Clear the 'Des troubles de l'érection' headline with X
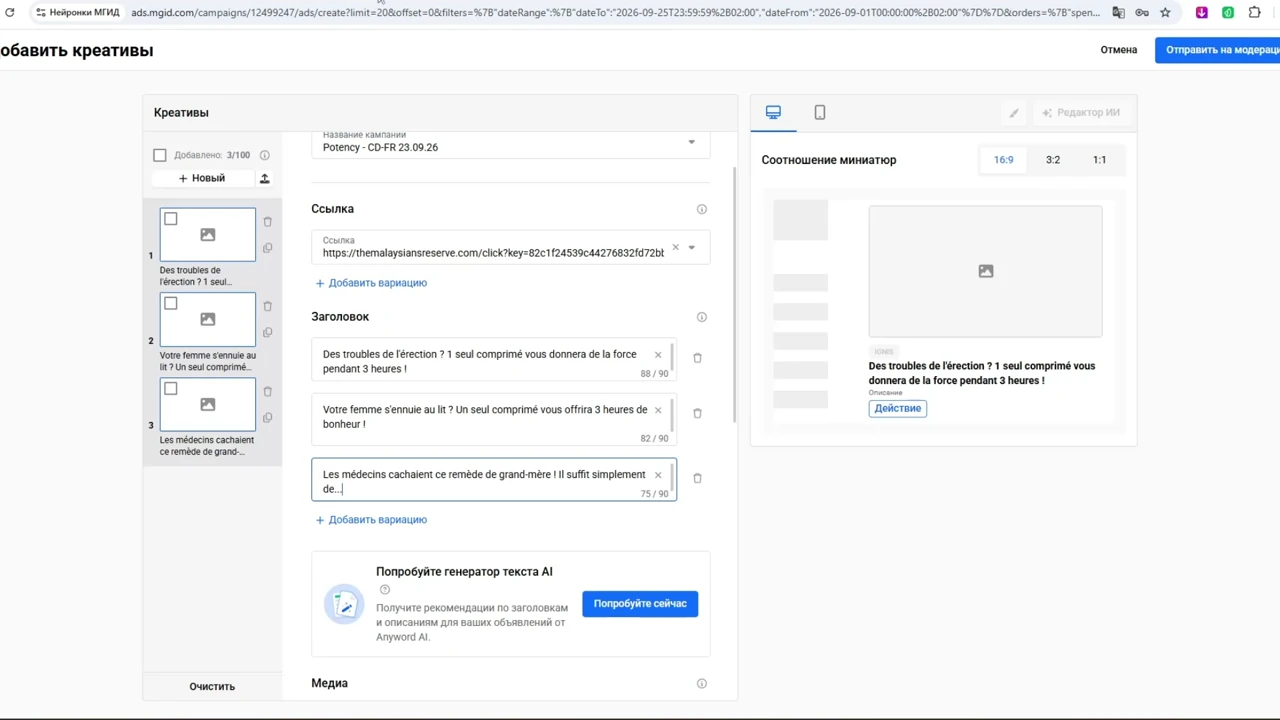The width and height of the screenshot is (1280, 720). (658, 355)
